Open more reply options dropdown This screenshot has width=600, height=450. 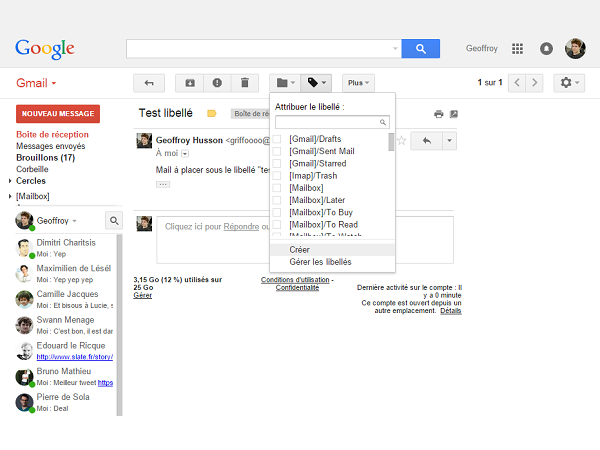pyautogui.click(x=449, y=141)
